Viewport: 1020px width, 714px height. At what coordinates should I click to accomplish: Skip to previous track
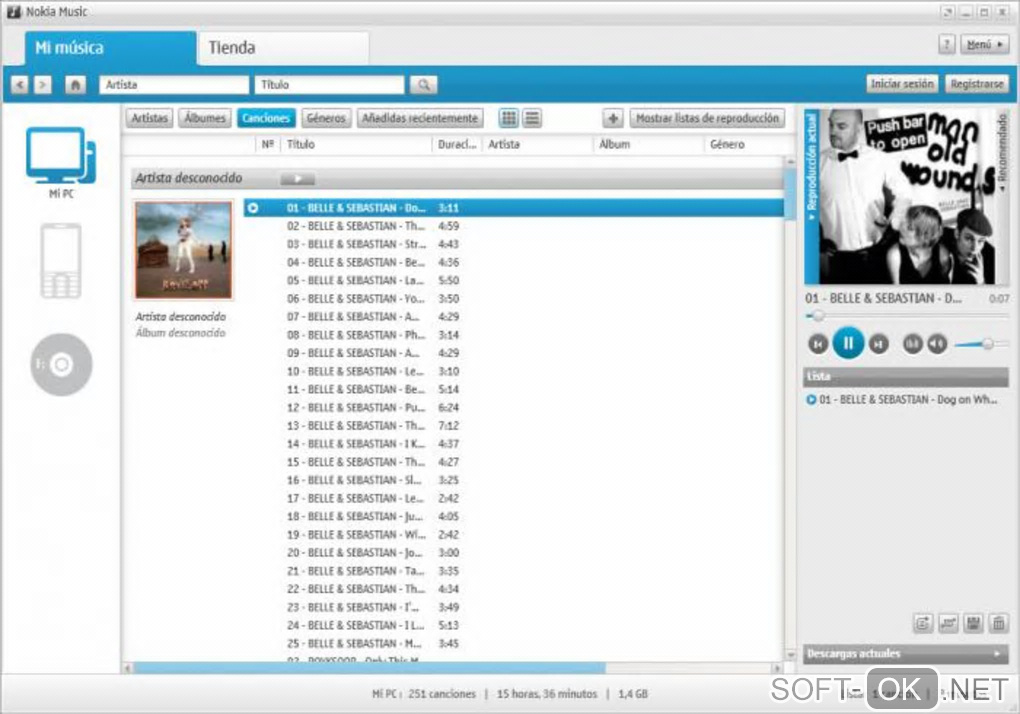(818, 344)
